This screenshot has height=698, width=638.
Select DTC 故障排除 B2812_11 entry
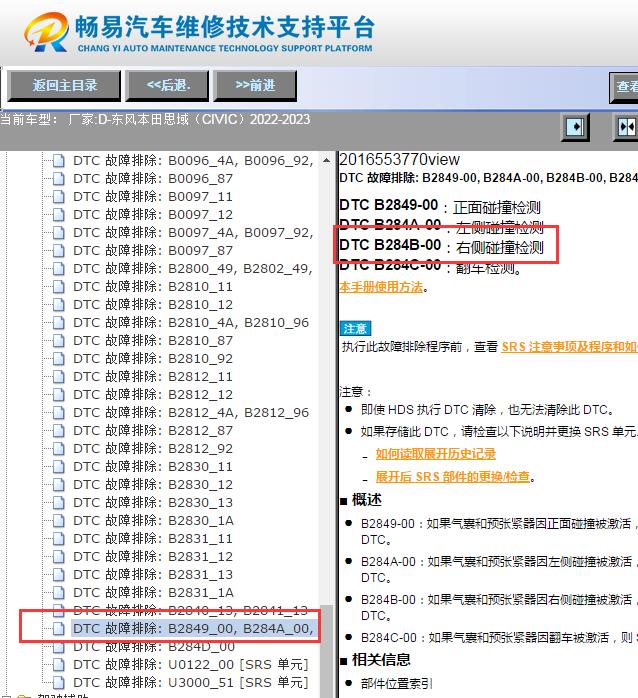(153, 377)
